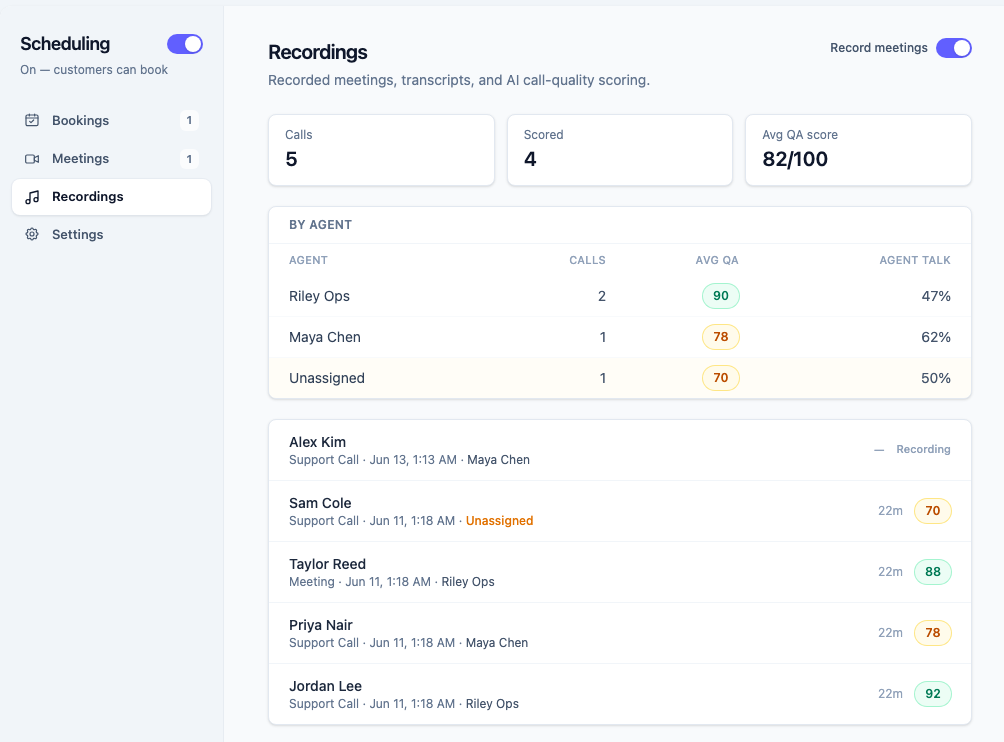Image resolution: width=1004 pixels, height=742 pixels.
Task: Click the AGENT TALK column header
Action: (914, 260)
